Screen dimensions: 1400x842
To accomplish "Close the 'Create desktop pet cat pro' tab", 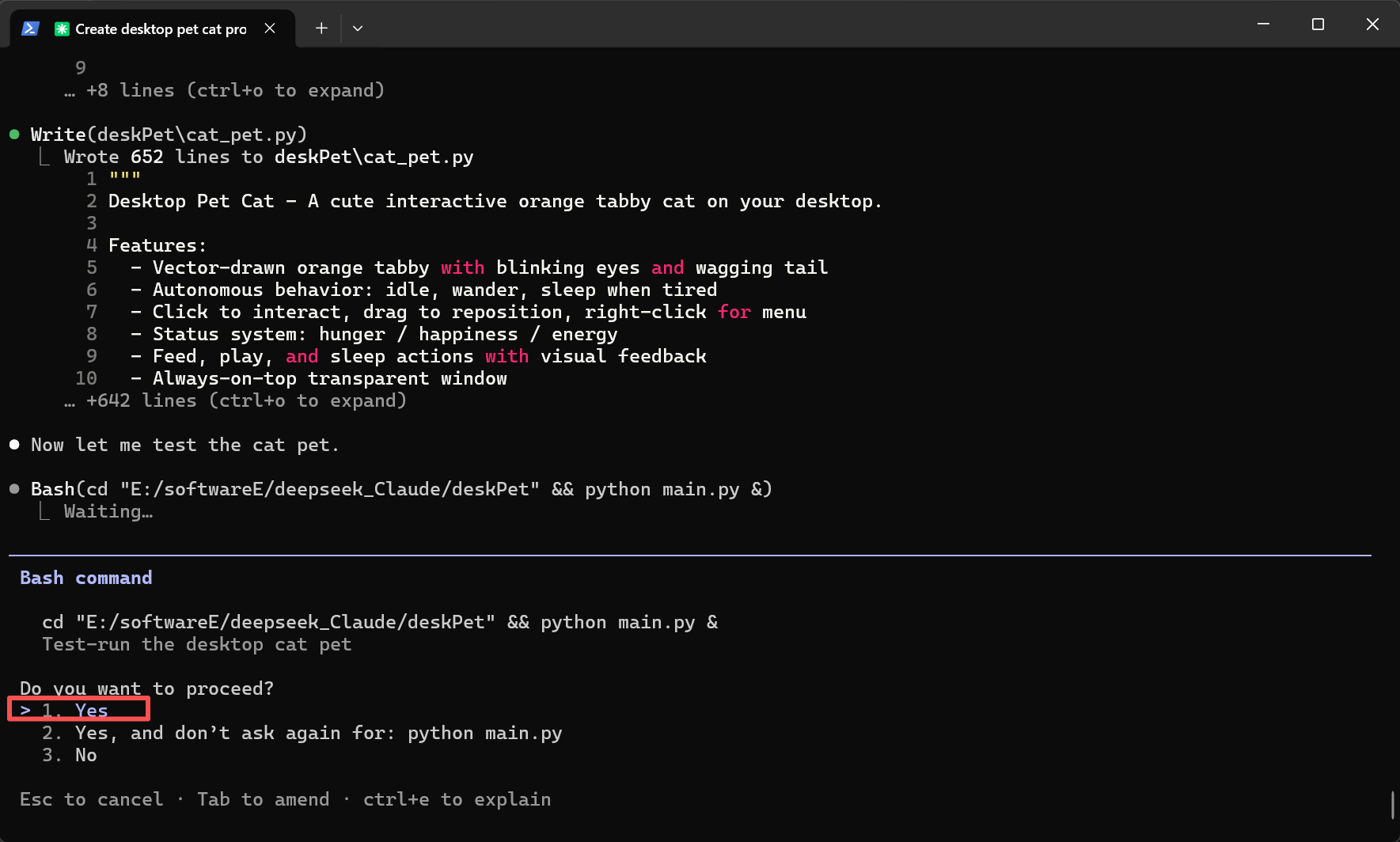I will 270,28.
